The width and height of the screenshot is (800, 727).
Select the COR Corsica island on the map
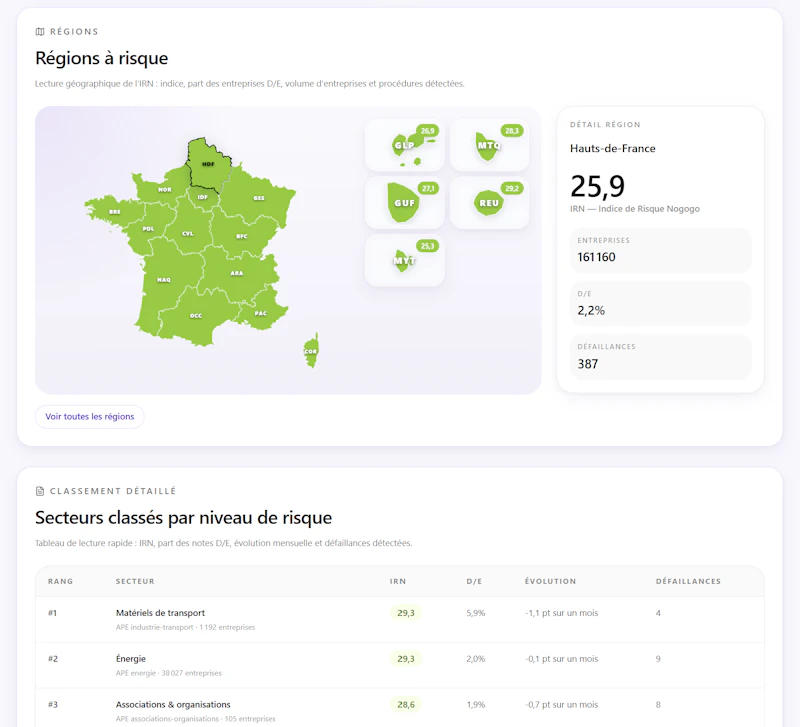coord(311,351)
